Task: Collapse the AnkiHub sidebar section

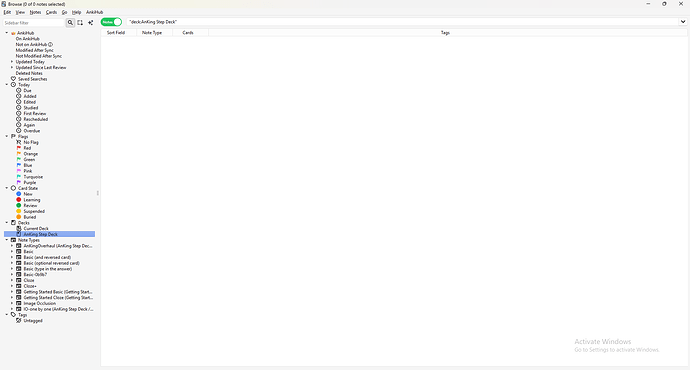Action: 7,33
